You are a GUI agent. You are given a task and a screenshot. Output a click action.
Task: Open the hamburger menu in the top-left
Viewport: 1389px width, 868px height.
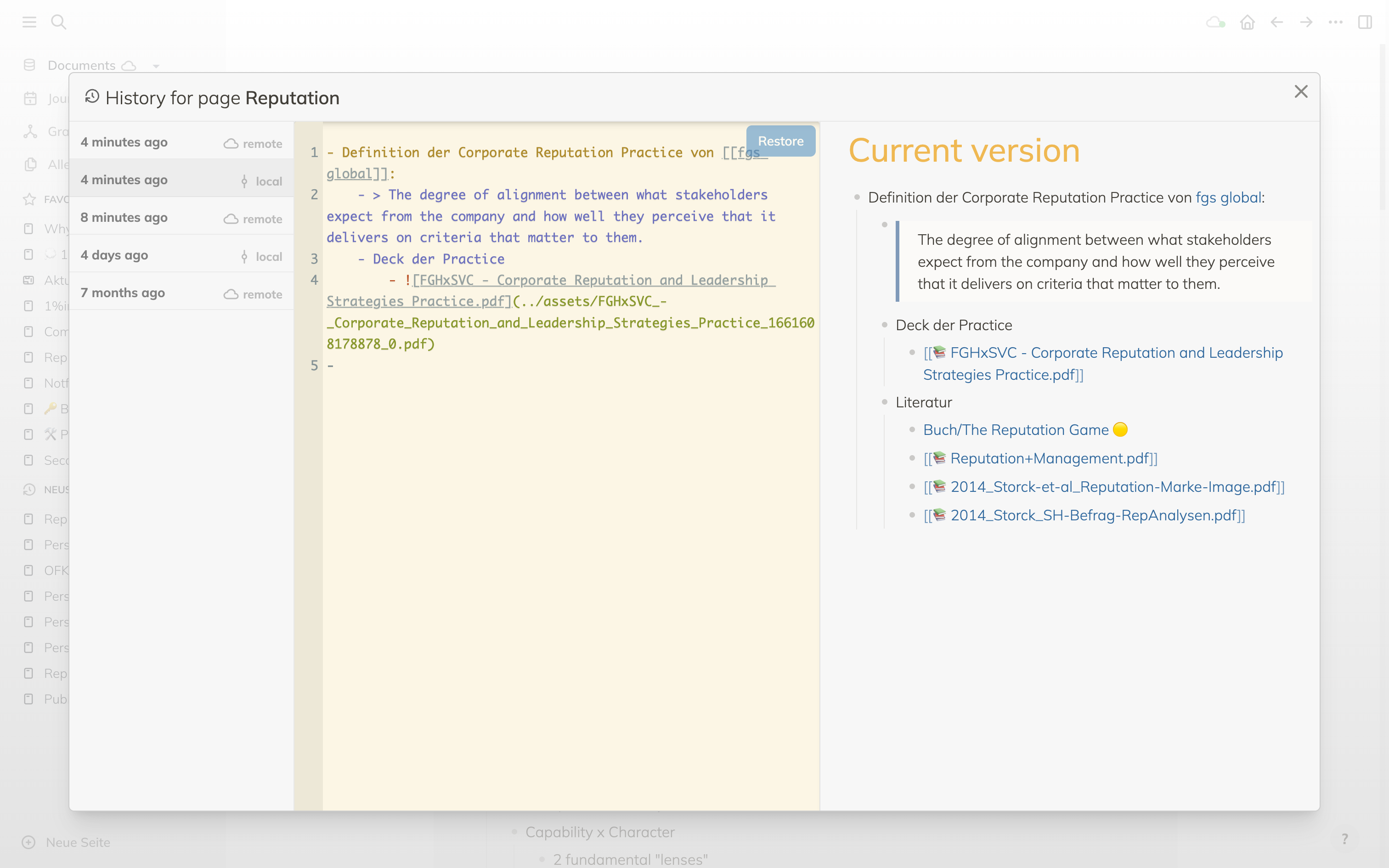point(29,22)
